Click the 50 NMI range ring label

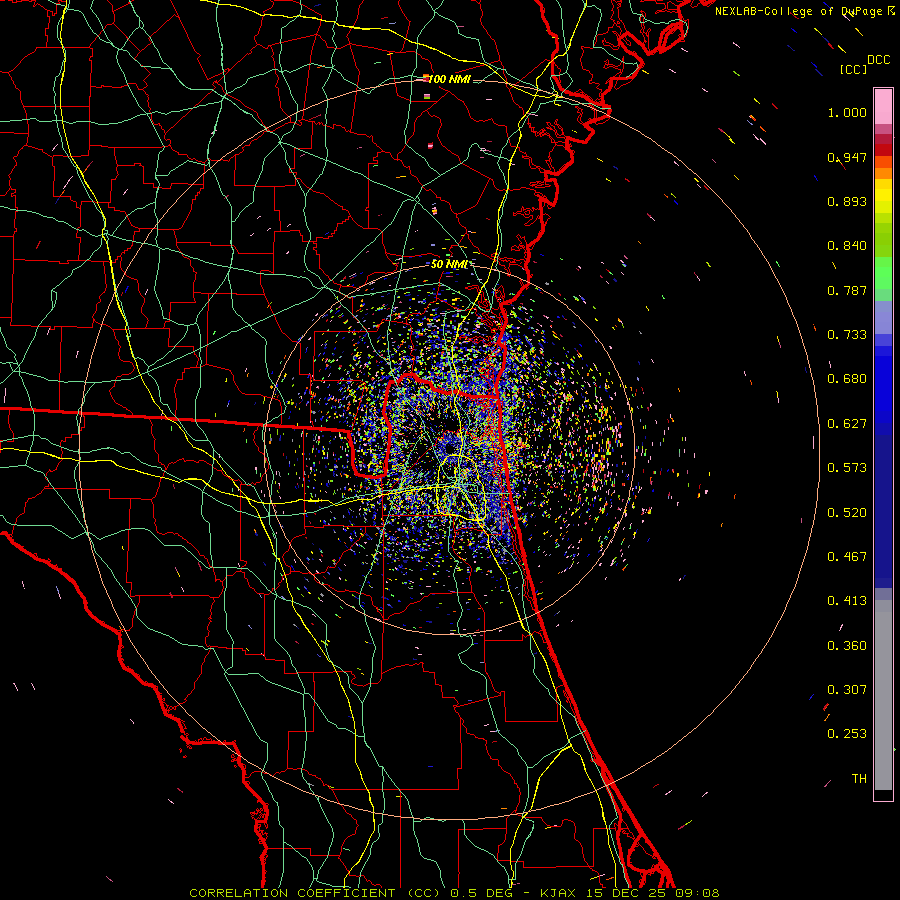pos(449,264)
